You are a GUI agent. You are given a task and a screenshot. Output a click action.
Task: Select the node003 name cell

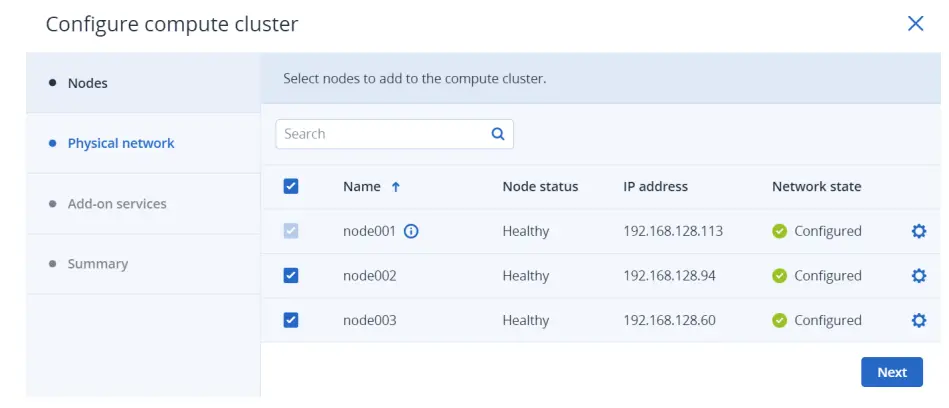(370, 320)
